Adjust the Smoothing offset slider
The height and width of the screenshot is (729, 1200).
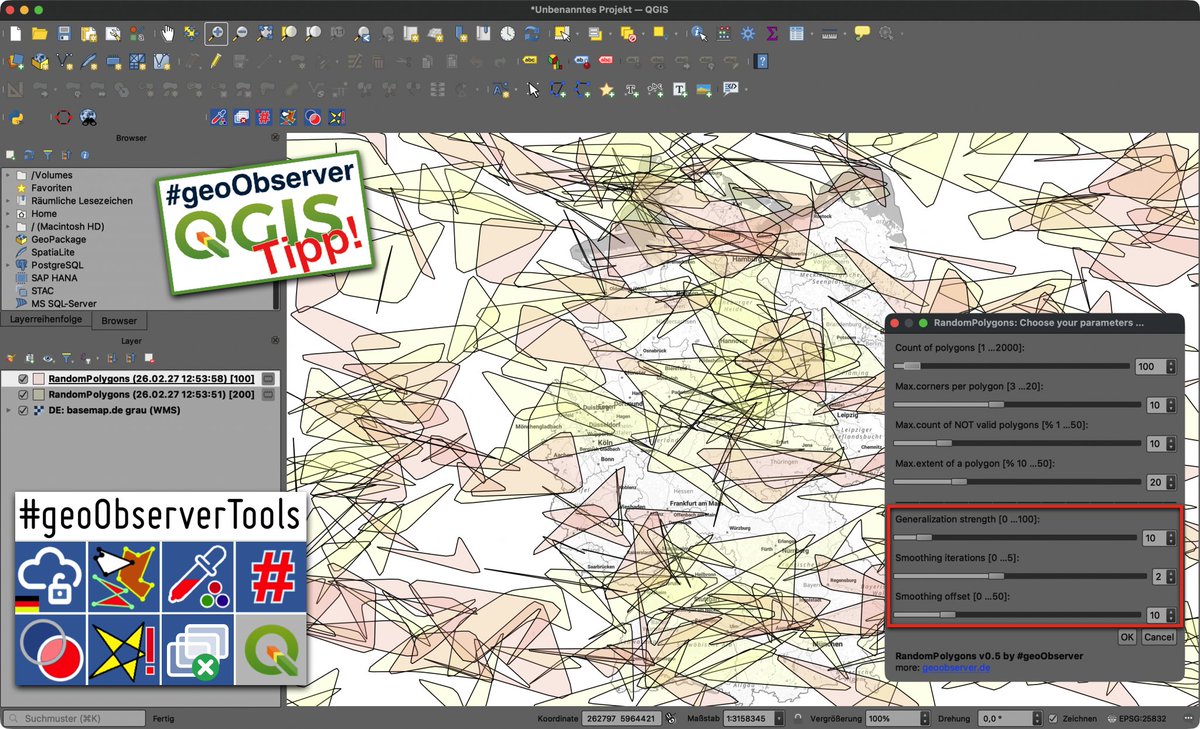coord(1015,615)
